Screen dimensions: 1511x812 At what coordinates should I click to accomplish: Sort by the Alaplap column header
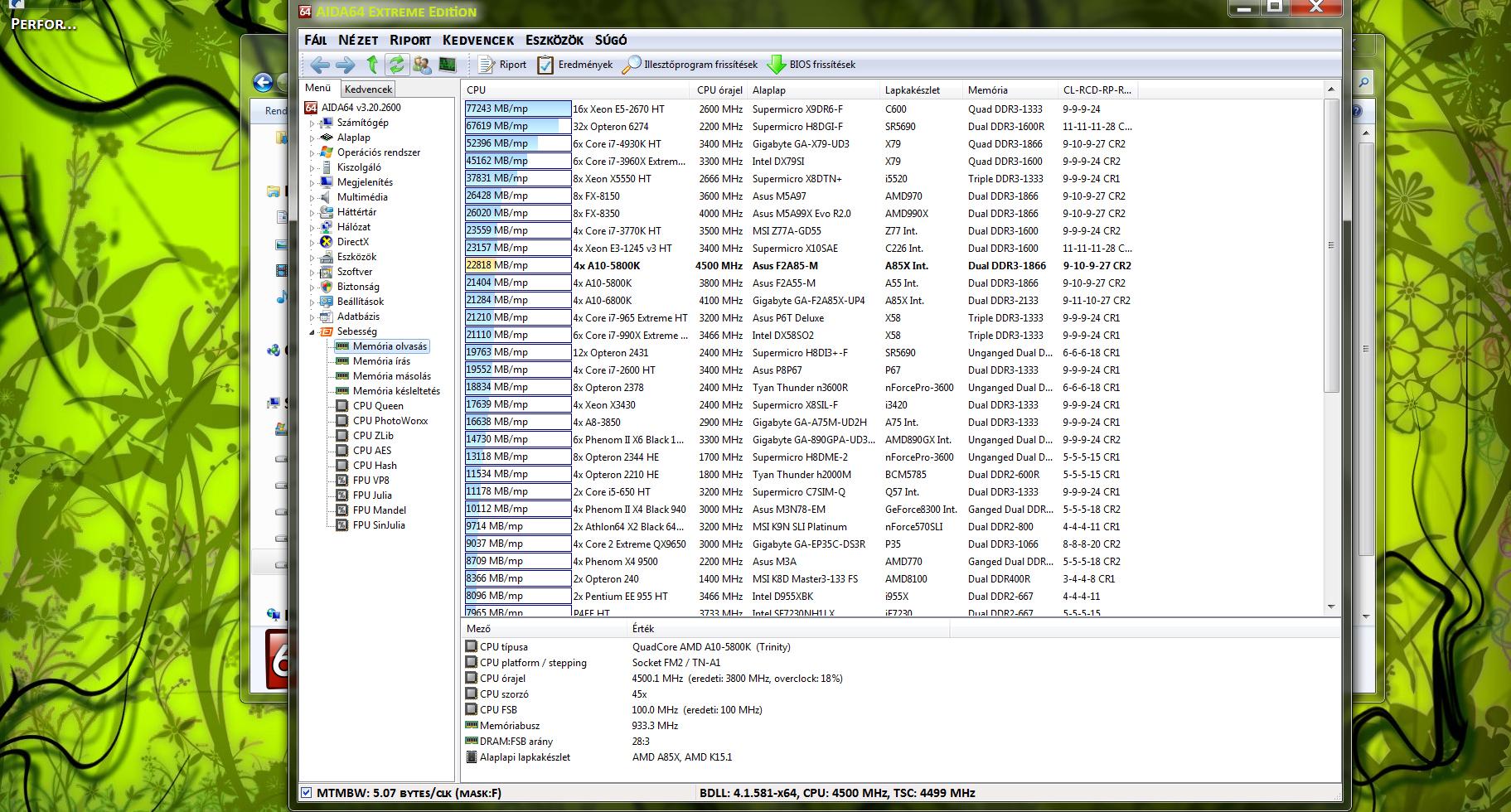(812, 89)
